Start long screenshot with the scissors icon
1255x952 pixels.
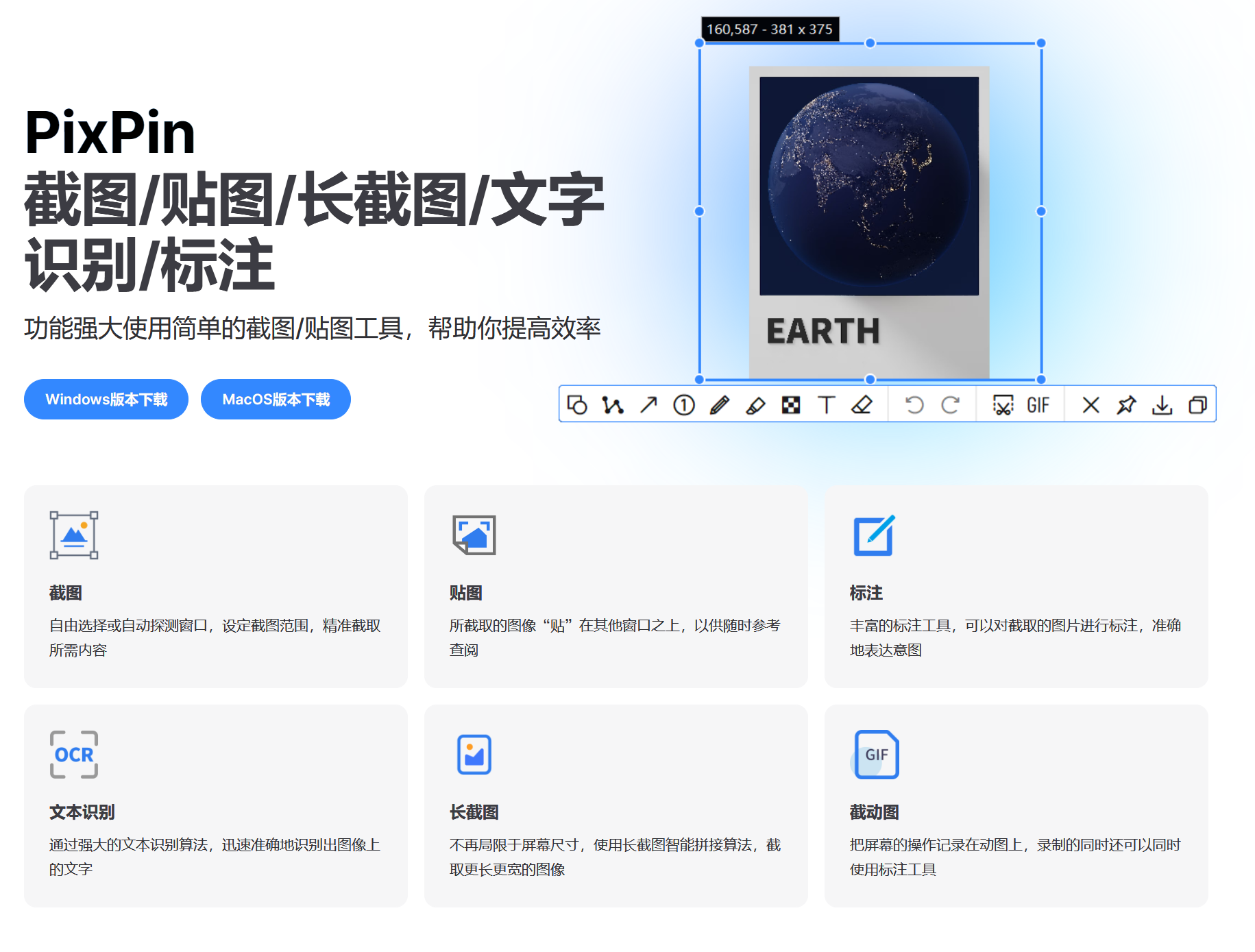click(1003, 405)
